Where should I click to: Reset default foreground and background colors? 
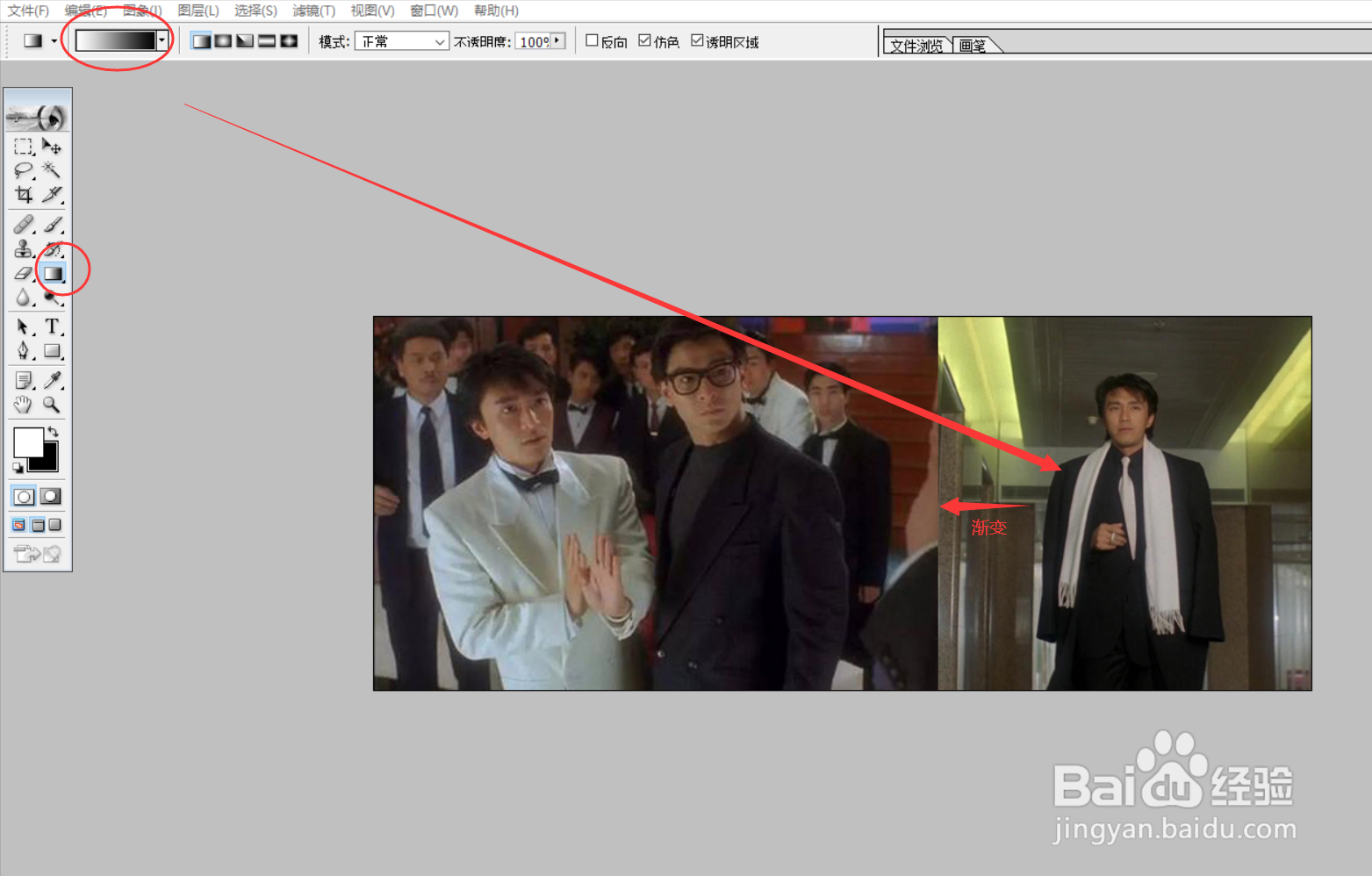[18, 468]
